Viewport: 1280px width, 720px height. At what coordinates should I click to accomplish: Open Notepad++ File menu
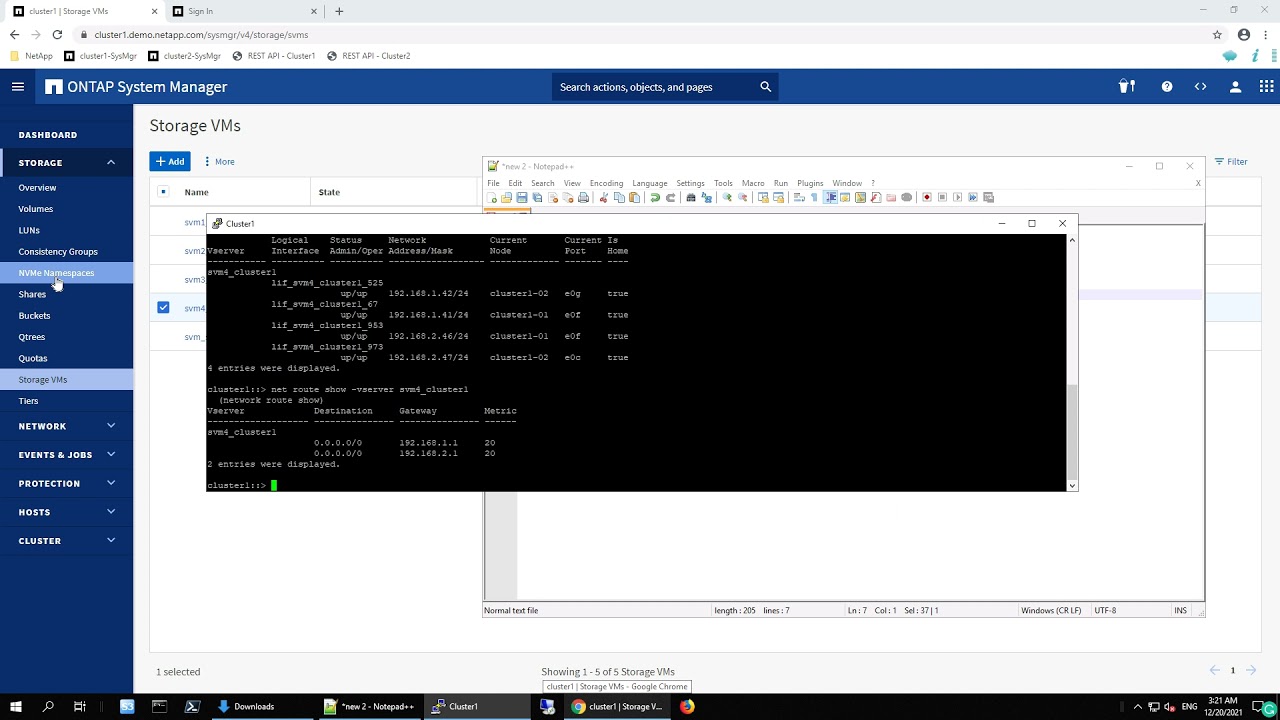coord(493,183)
